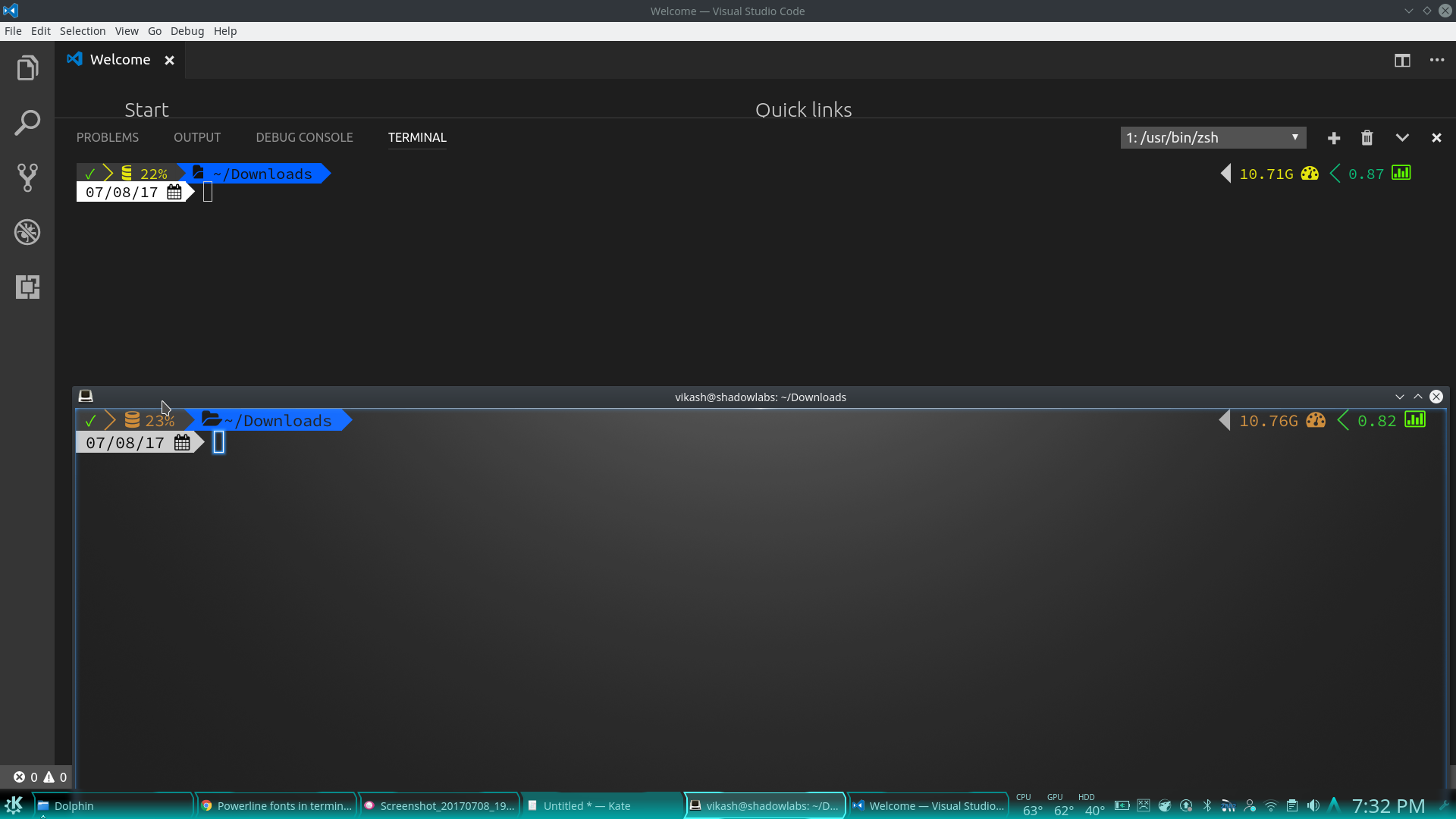Open the Explorer sidebar icon
Viewport: 1456px width, 819px height.
(27, 68)
